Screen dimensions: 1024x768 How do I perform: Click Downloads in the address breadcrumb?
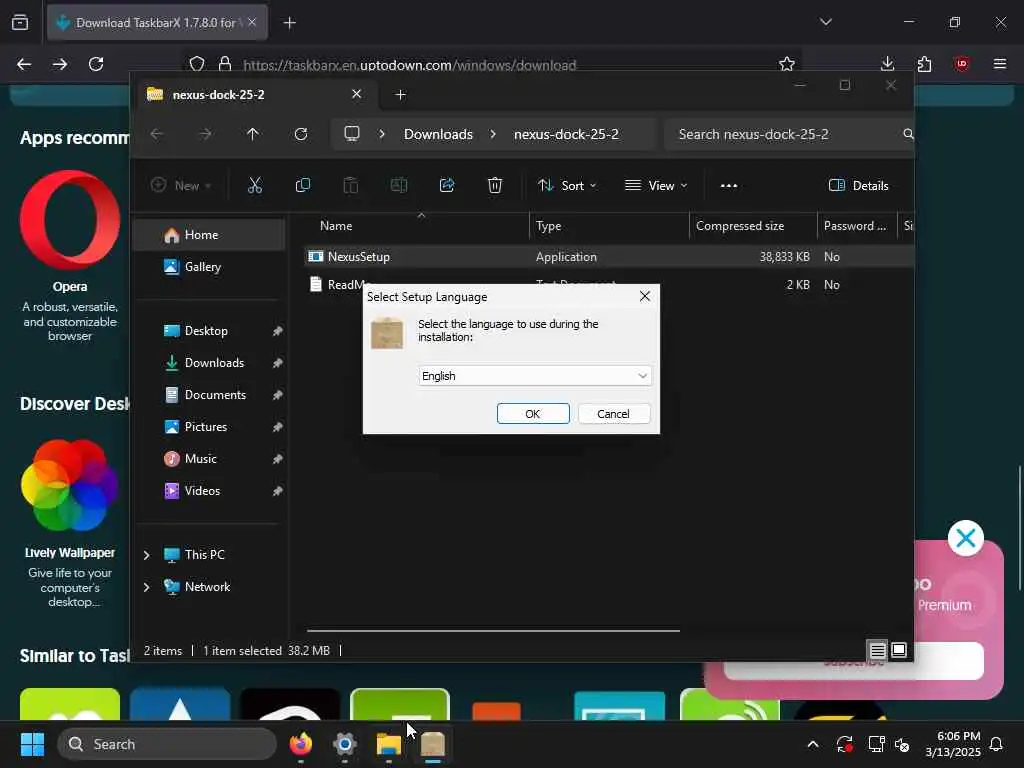(x=438, y=134)
